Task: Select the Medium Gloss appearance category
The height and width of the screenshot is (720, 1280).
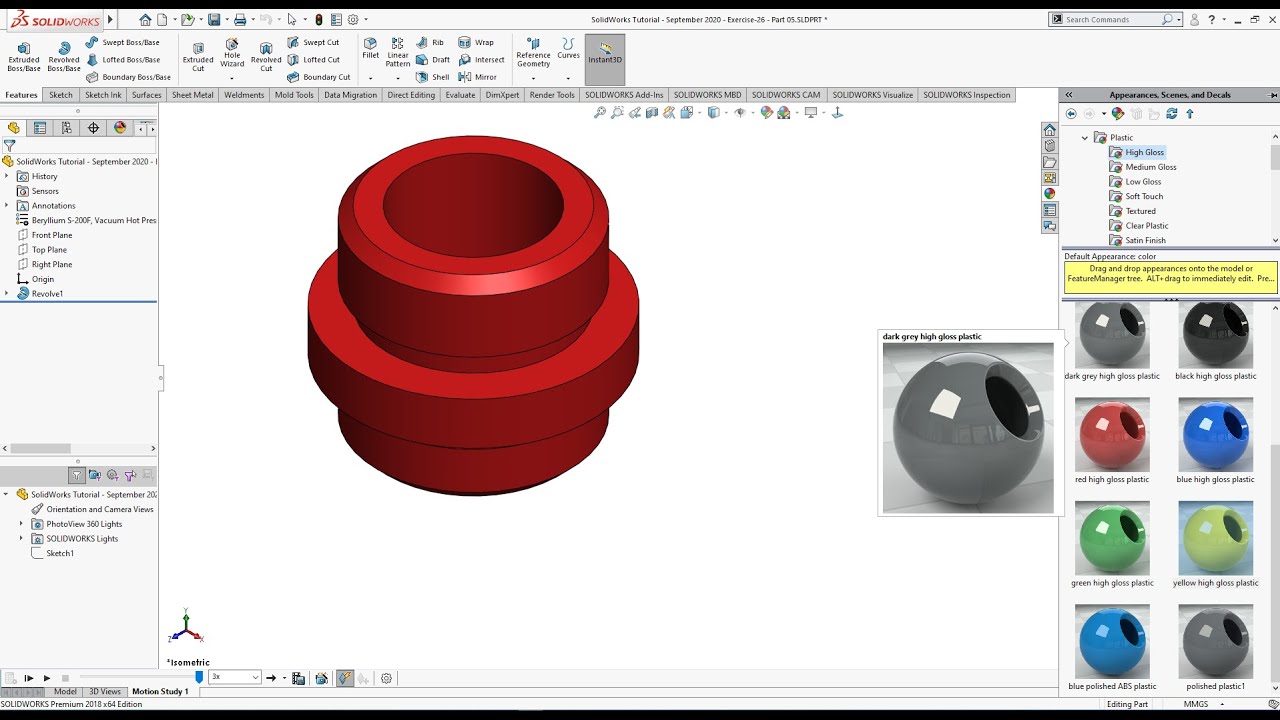Action: point(1151,167)
